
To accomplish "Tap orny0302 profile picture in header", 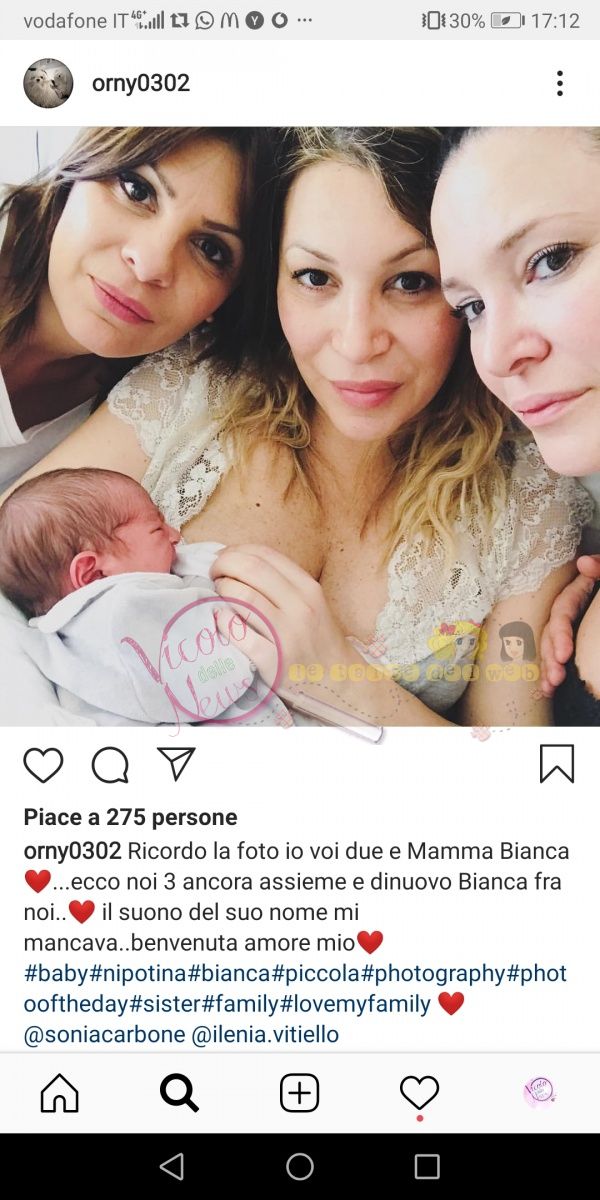I will (48, 83).
